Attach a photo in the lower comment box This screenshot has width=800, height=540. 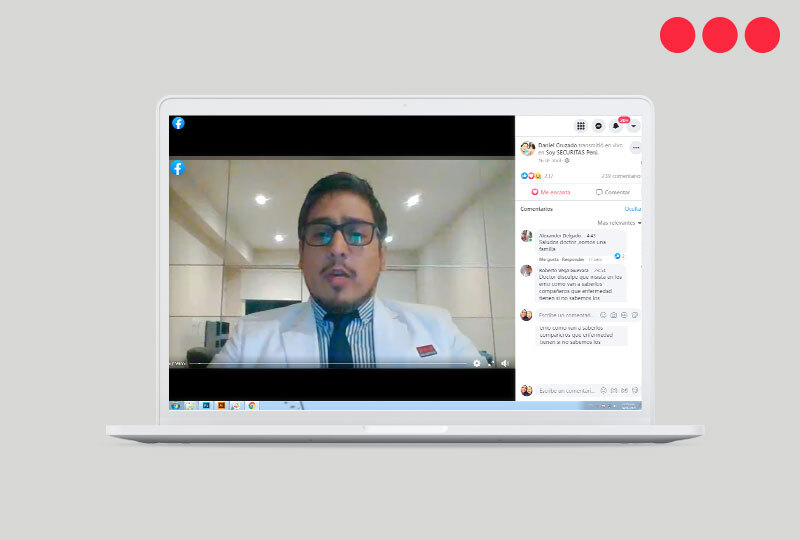pyautogui.click(x=614, y=390)
